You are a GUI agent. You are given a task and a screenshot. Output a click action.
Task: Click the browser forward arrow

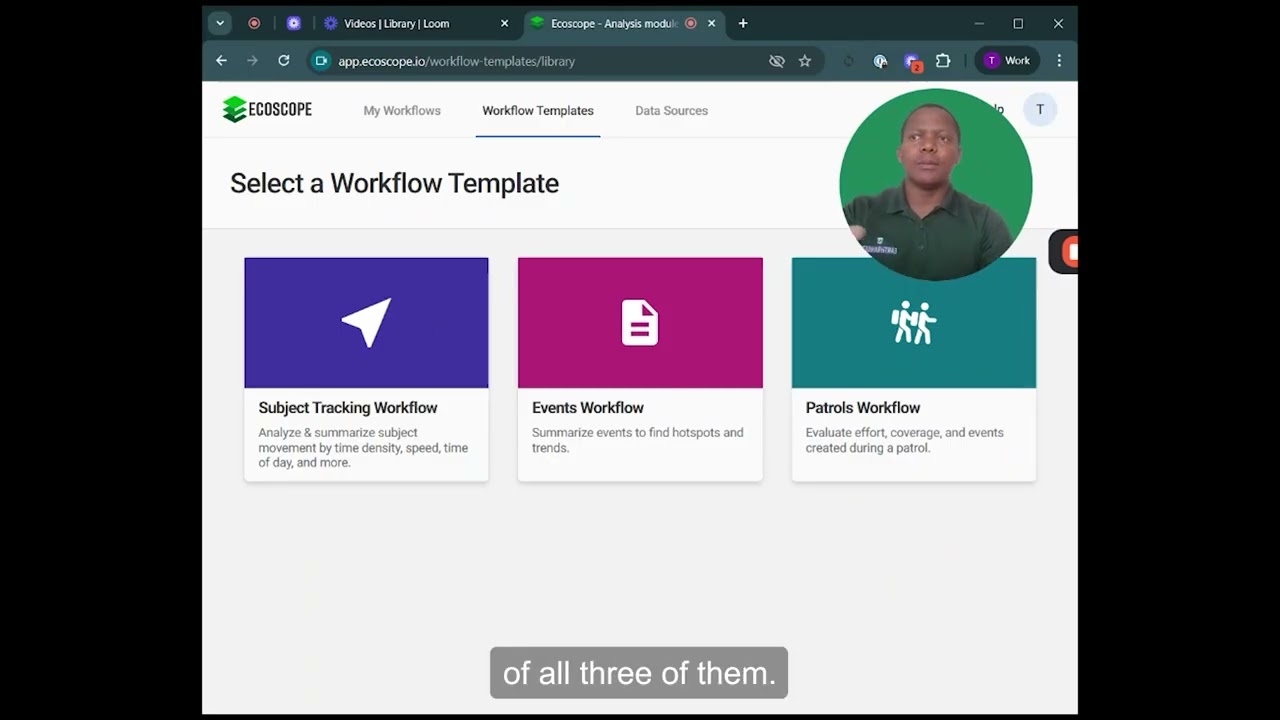point(252,61)
